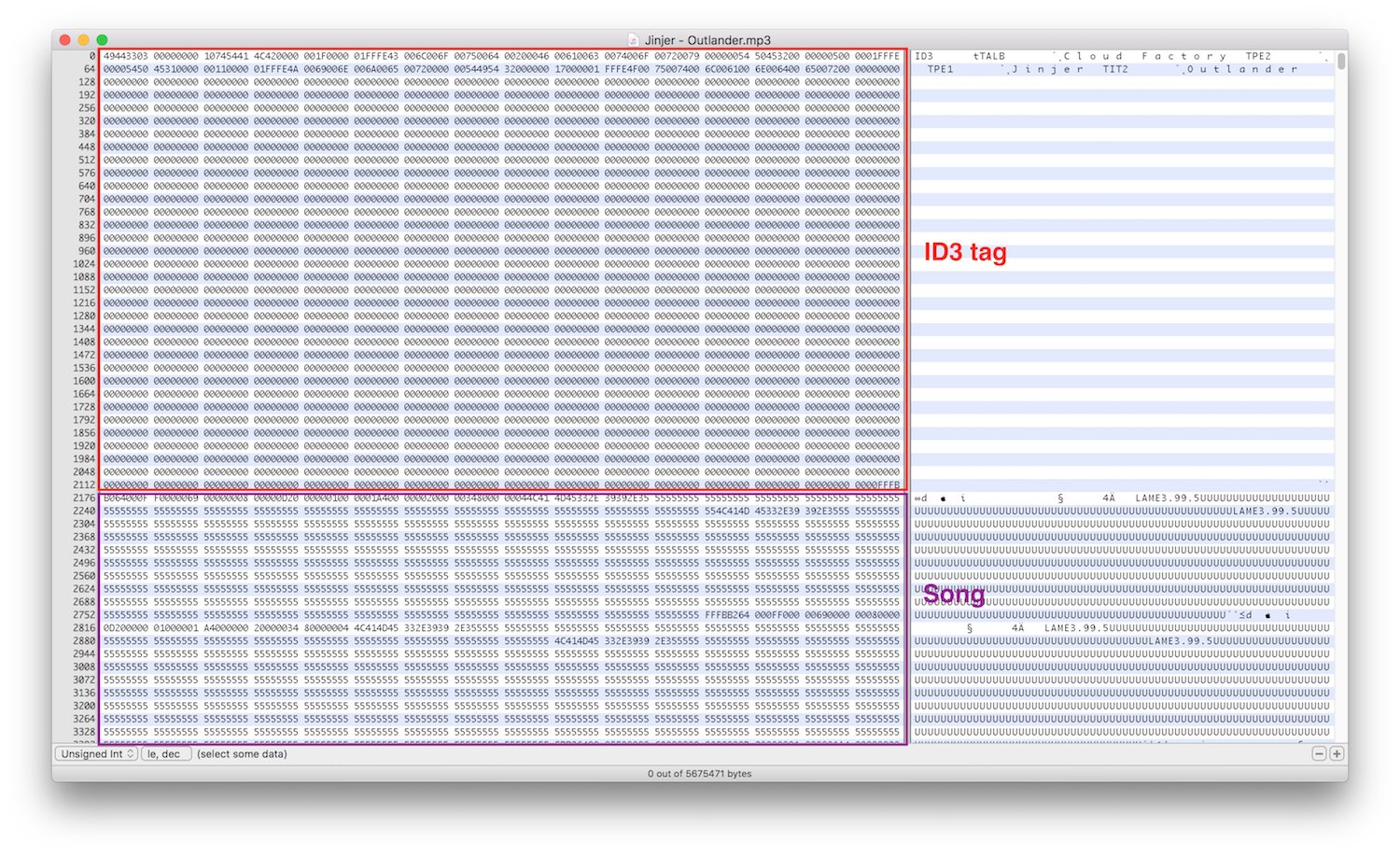
Task: Click the vertical scrollbar thumb
Action: point(1341,62)
